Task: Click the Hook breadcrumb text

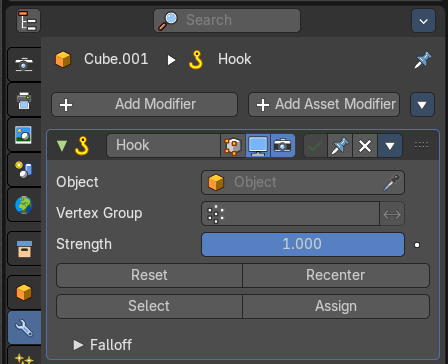Action: click(x=235, y=59)
